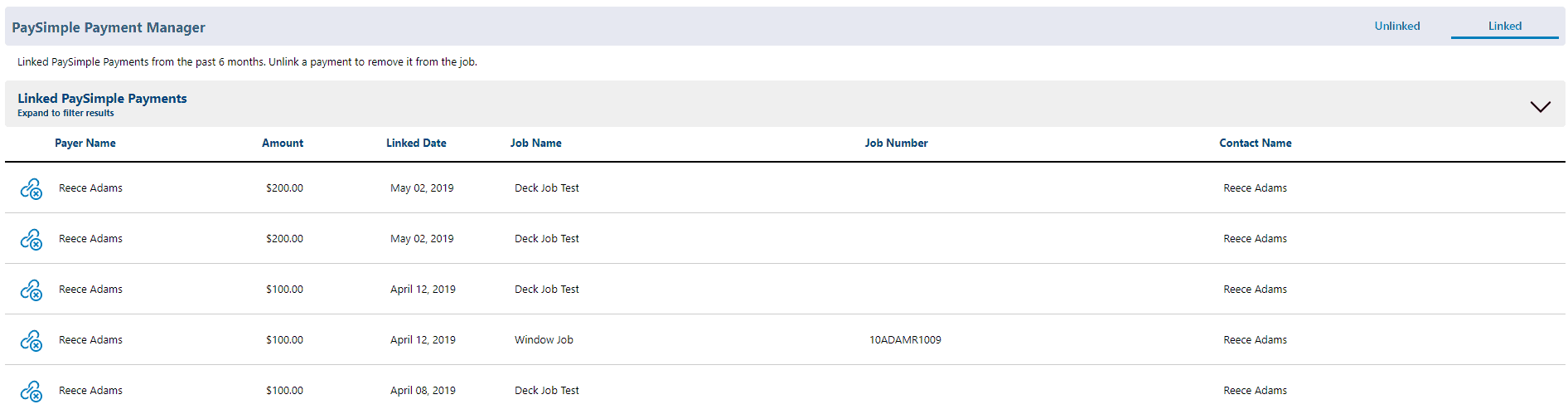This screenshot has width=1568, height=414.
Task: Click the PaySimple Payment Manager title
Action: pos(109,27)
